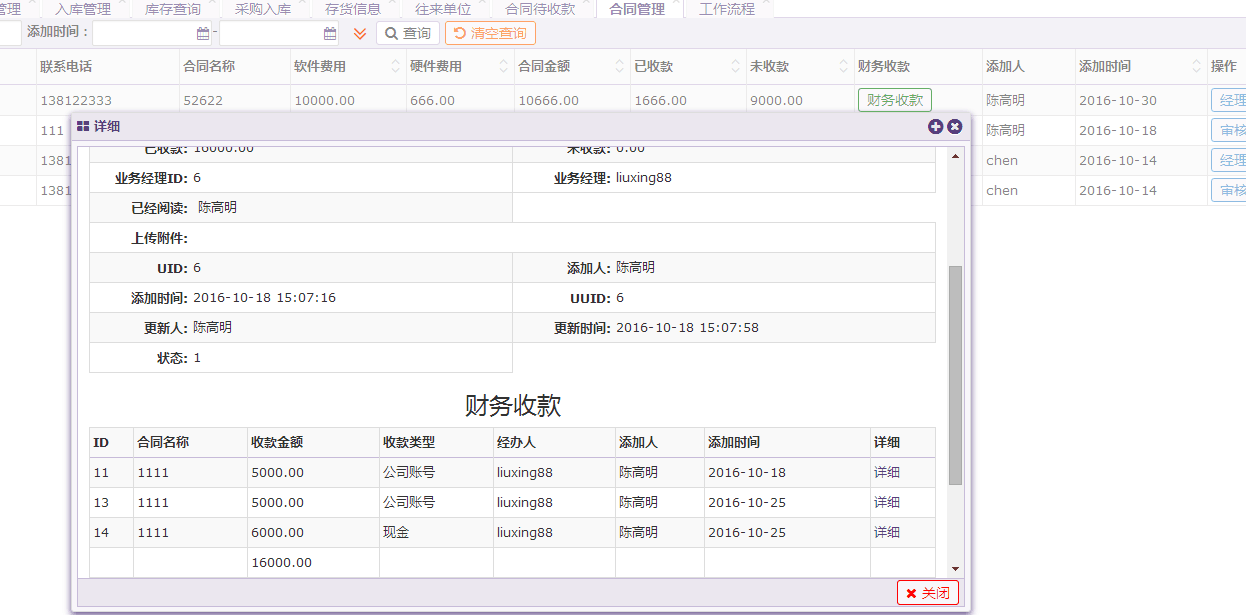This screenshot has width=1246, height=615.
Task: Click the dialog's vertical scrollbar down arrow
Action: pyautogui.click(x=955, y=568)
